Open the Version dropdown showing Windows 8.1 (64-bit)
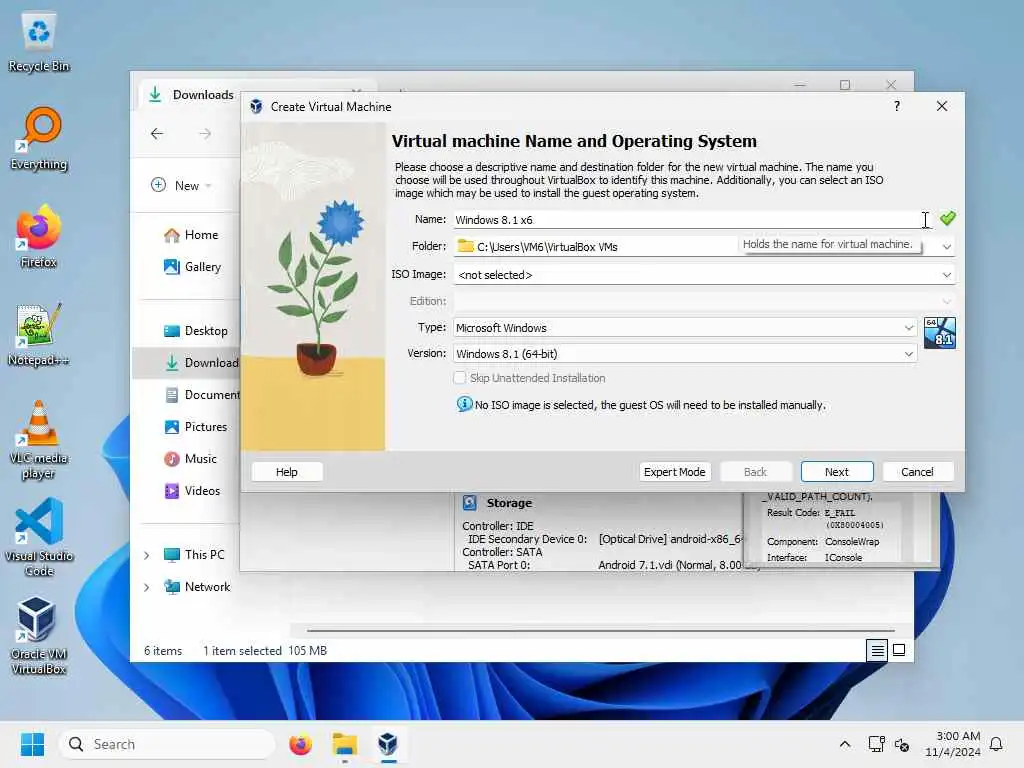This screenshot has height=768, width=1024. click(x=685, y=353)
